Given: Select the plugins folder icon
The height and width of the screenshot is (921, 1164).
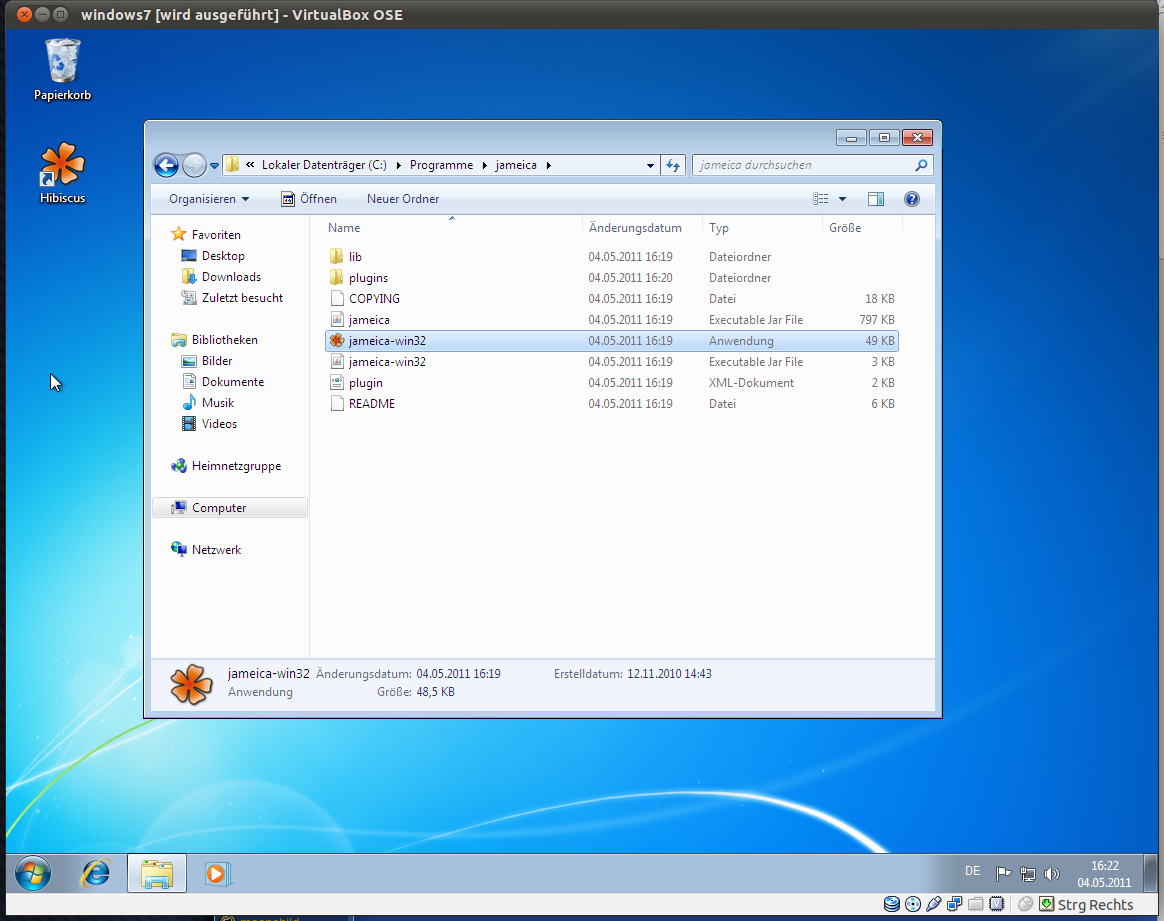Looking at the screenshot, I should click(337, 278).
